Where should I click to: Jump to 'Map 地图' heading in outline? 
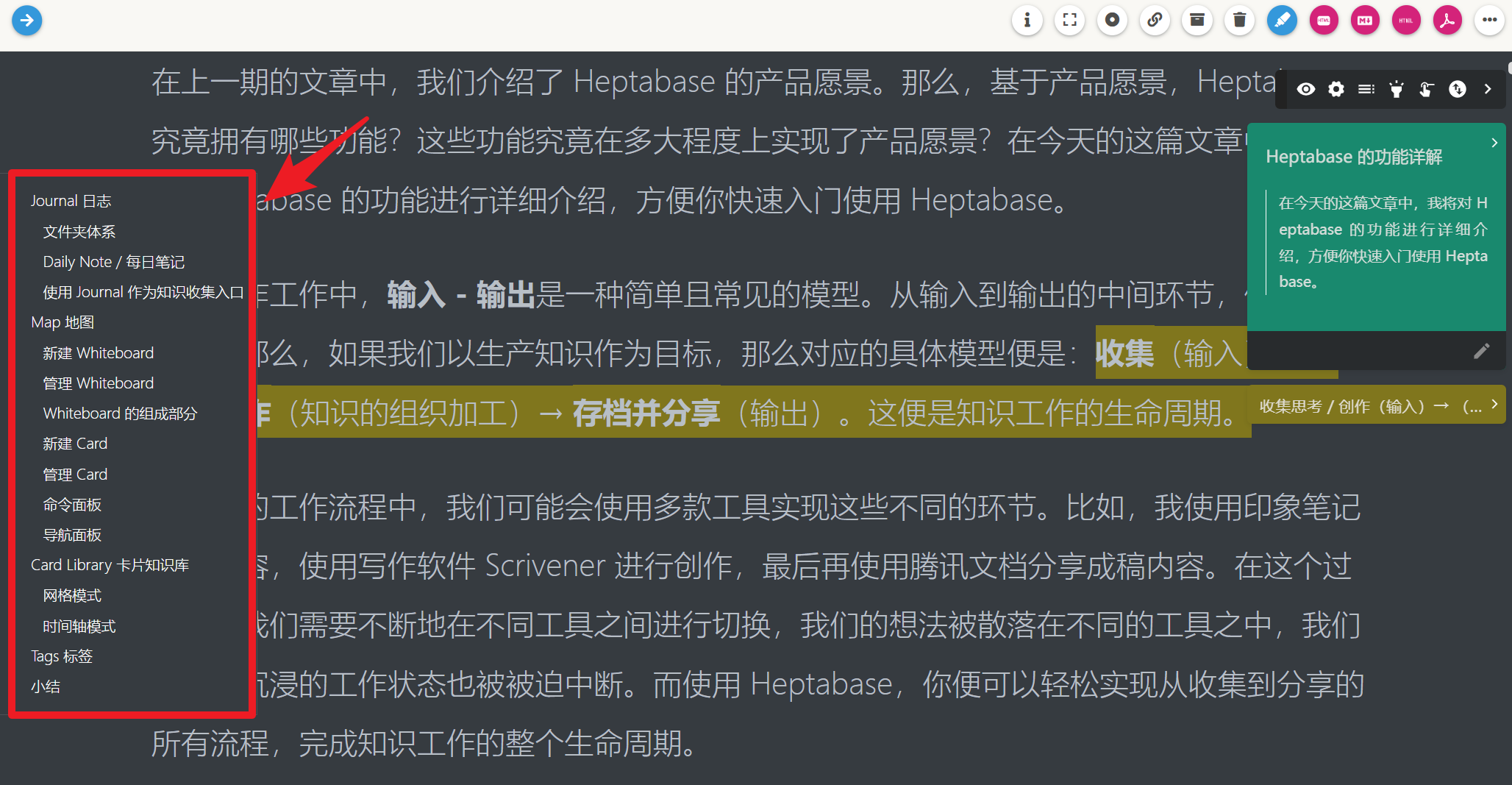[x=63, y=322]
